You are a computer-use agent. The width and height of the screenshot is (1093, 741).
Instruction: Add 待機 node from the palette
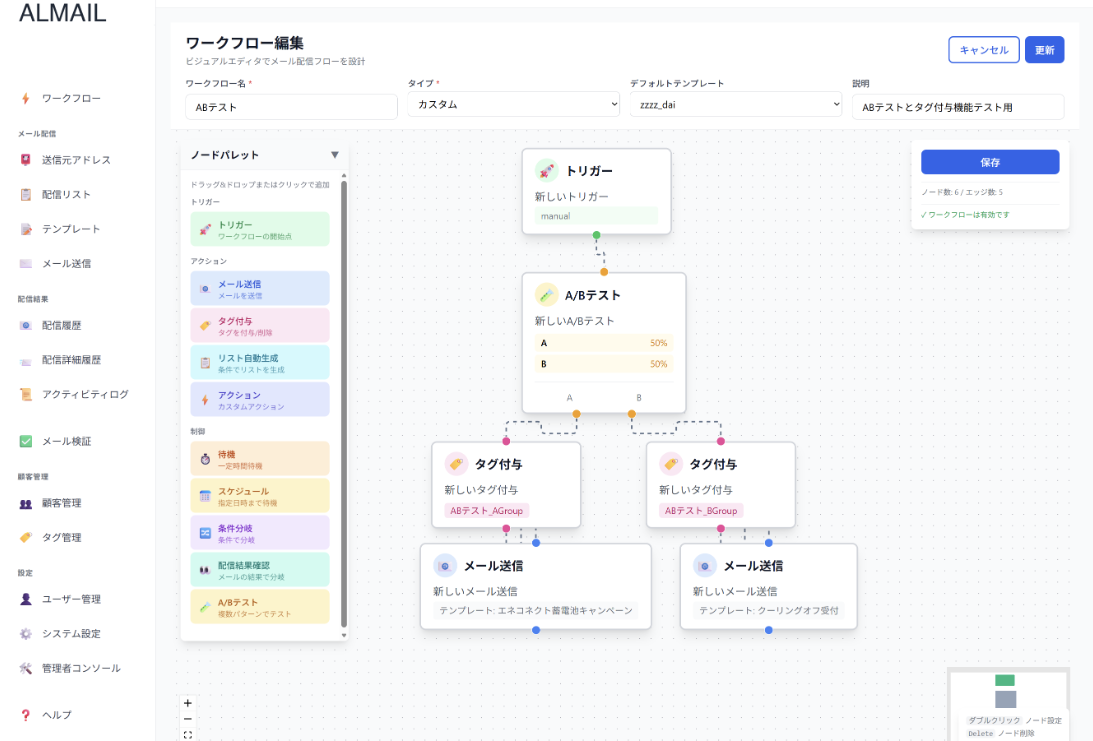(x=259, y=459)
